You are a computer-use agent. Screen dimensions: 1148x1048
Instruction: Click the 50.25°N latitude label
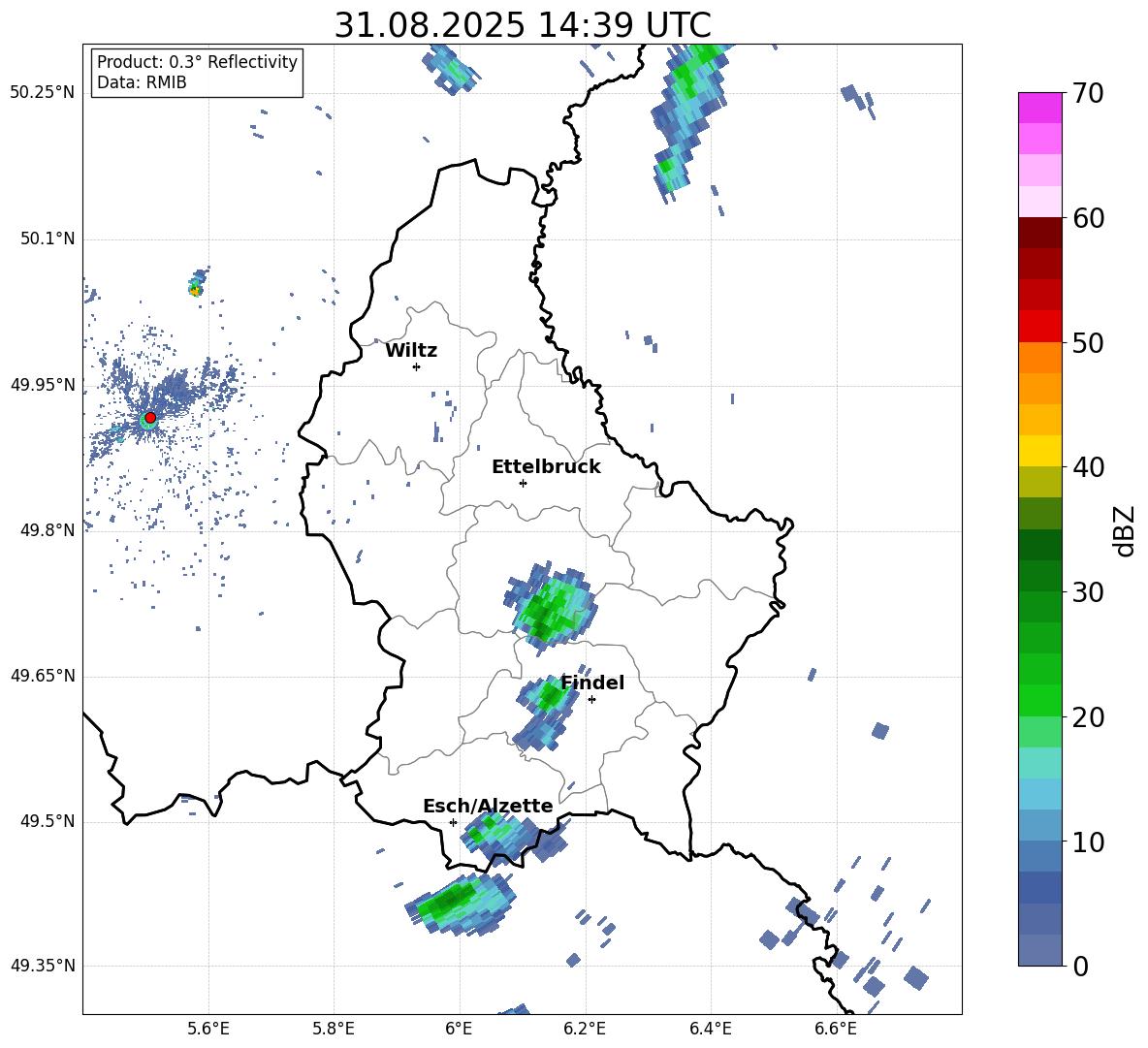tap(43, 93)
